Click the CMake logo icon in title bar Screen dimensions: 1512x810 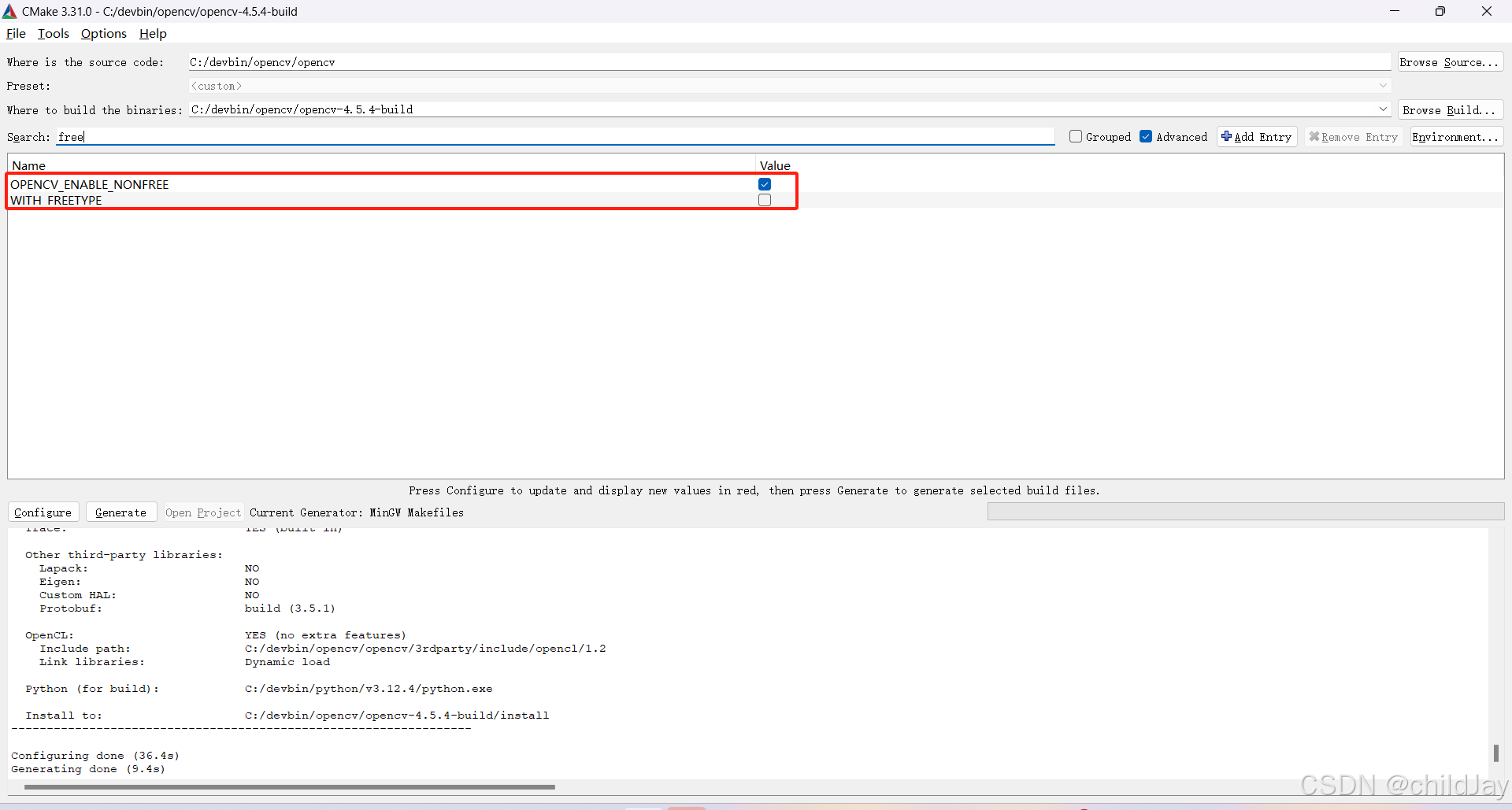(x=9, y=11)
